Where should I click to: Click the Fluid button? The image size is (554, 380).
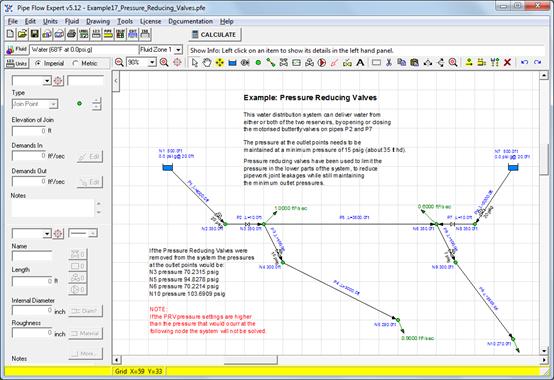[x=16, y=49]
